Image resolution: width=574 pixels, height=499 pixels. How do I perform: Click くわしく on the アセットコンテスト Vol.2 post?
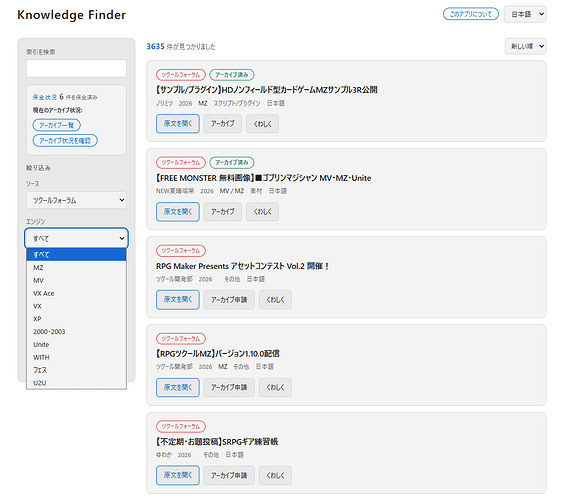[x=275, y=299]
